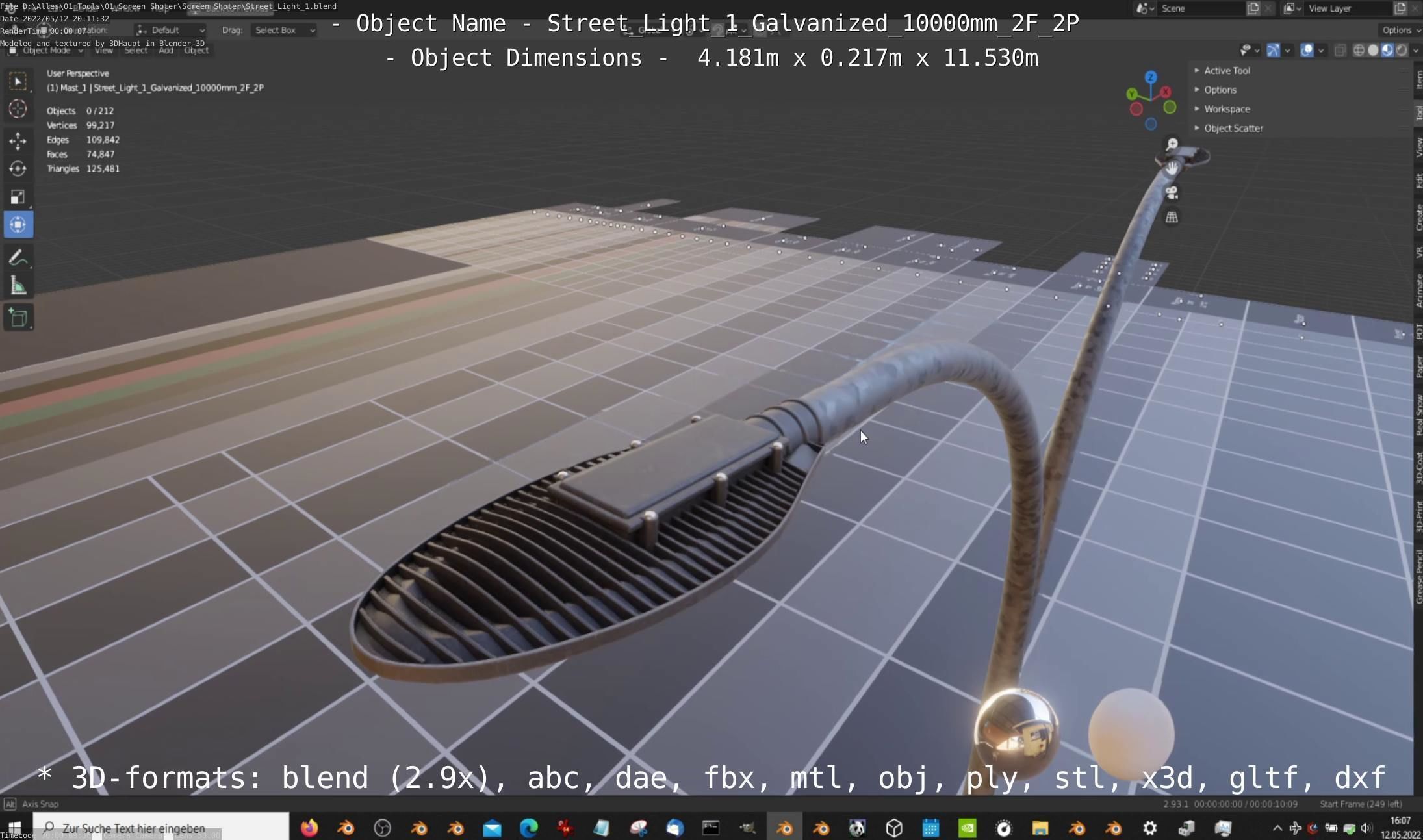Open the Item sidebar tab
1423x840 pixels.
pyautogui.click(x=1418, y=79)
